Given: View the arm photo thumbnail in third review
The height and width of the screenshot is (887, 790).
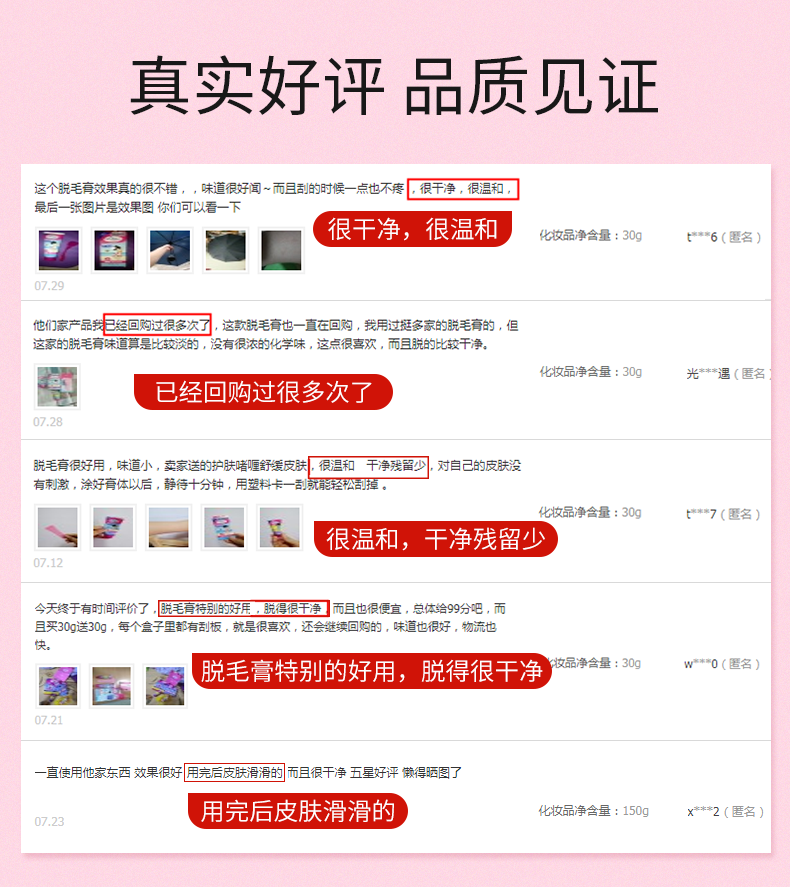Looking at the screenshot, I should (169, 527).
